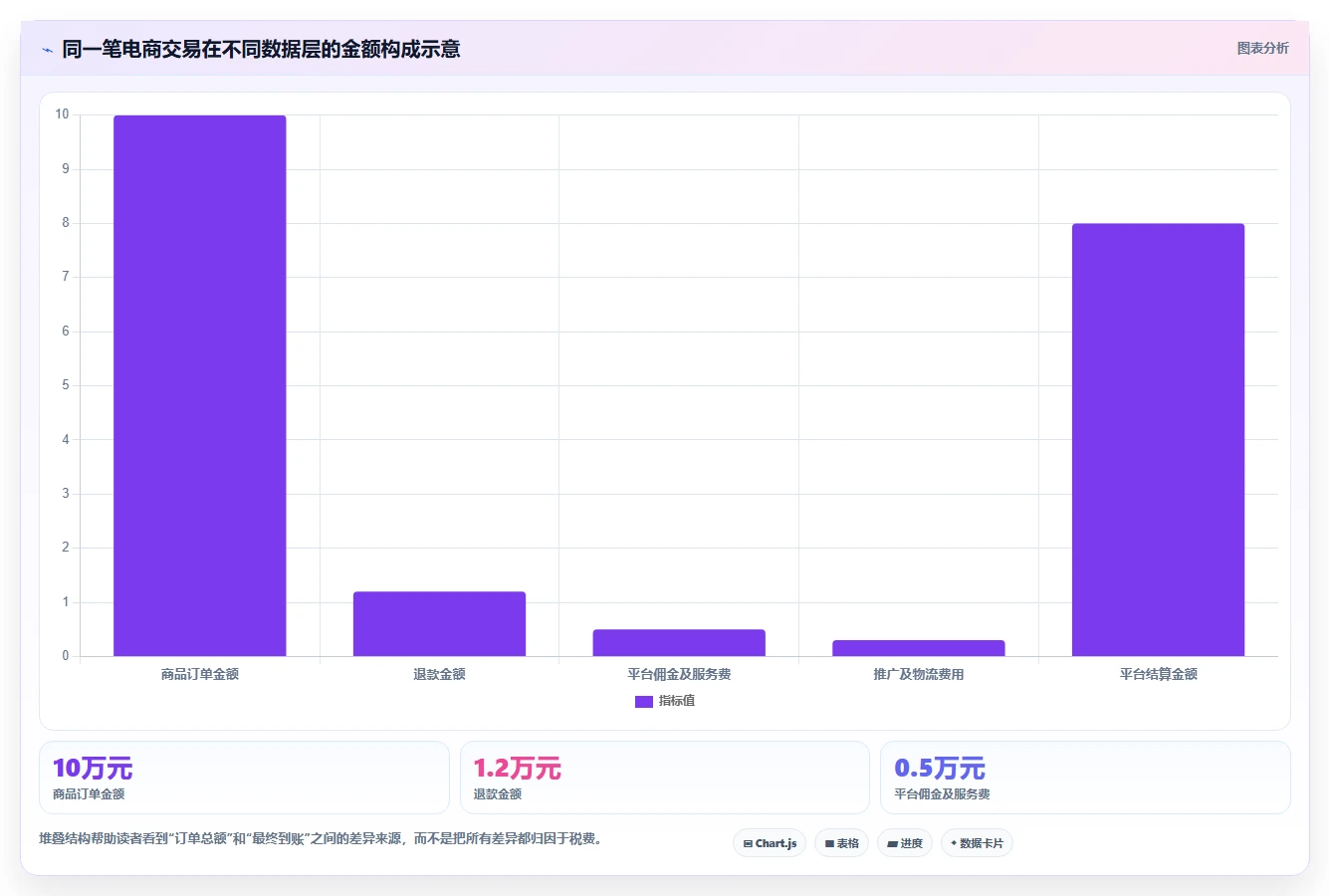Image resolution: width=1330 pixels, height=896 pixels.
Task: Select the 表格 tag chip
Action: (x=841, y=843)
